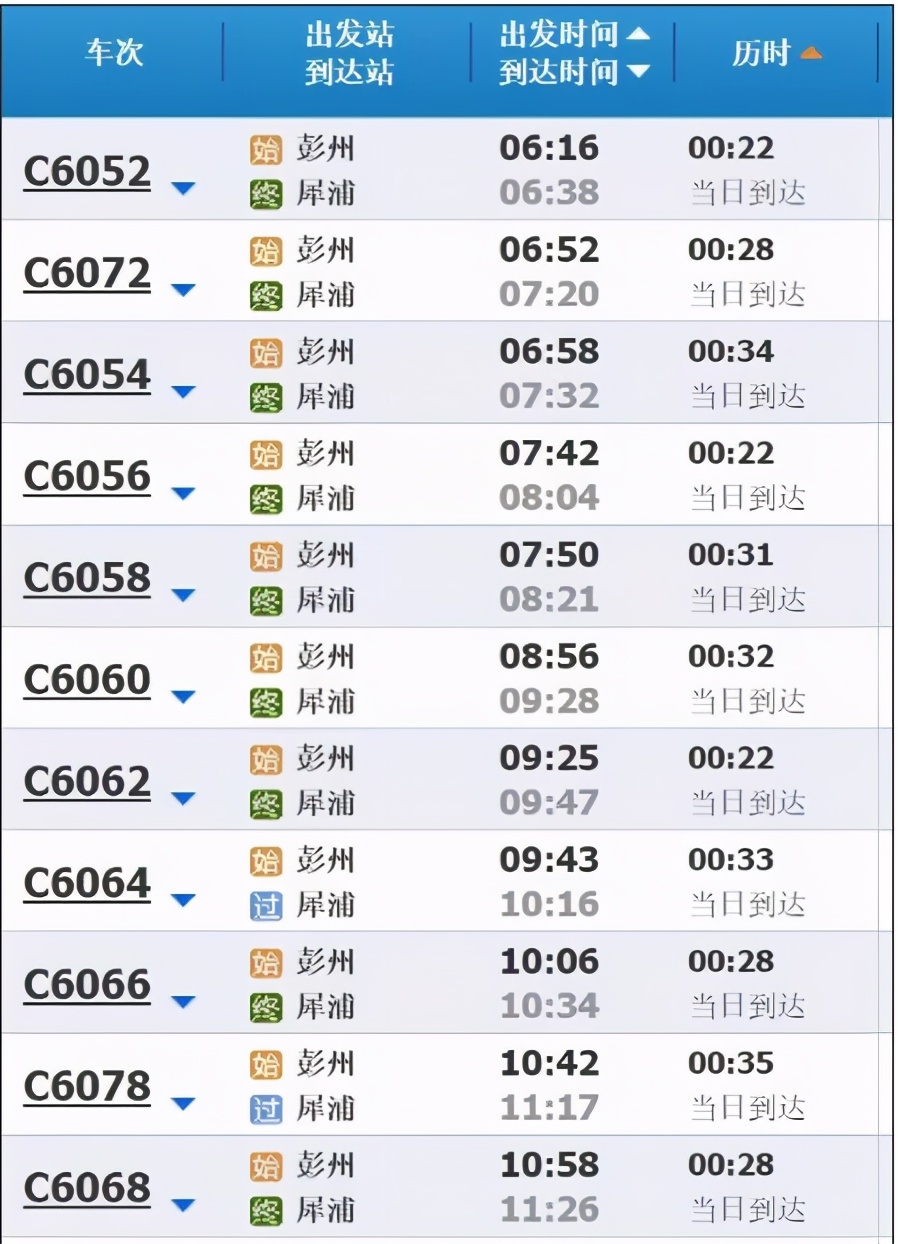Open train number link C6054
This screenshot has width=898, height=1244.
coord(87,375)
